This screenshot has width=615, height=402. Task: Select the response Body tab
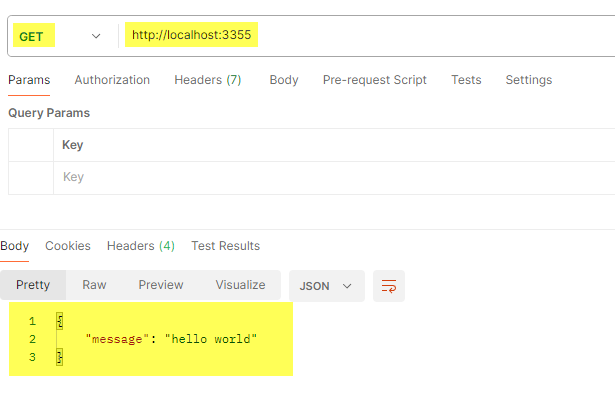pyautogui.click(x=15, y=246)
